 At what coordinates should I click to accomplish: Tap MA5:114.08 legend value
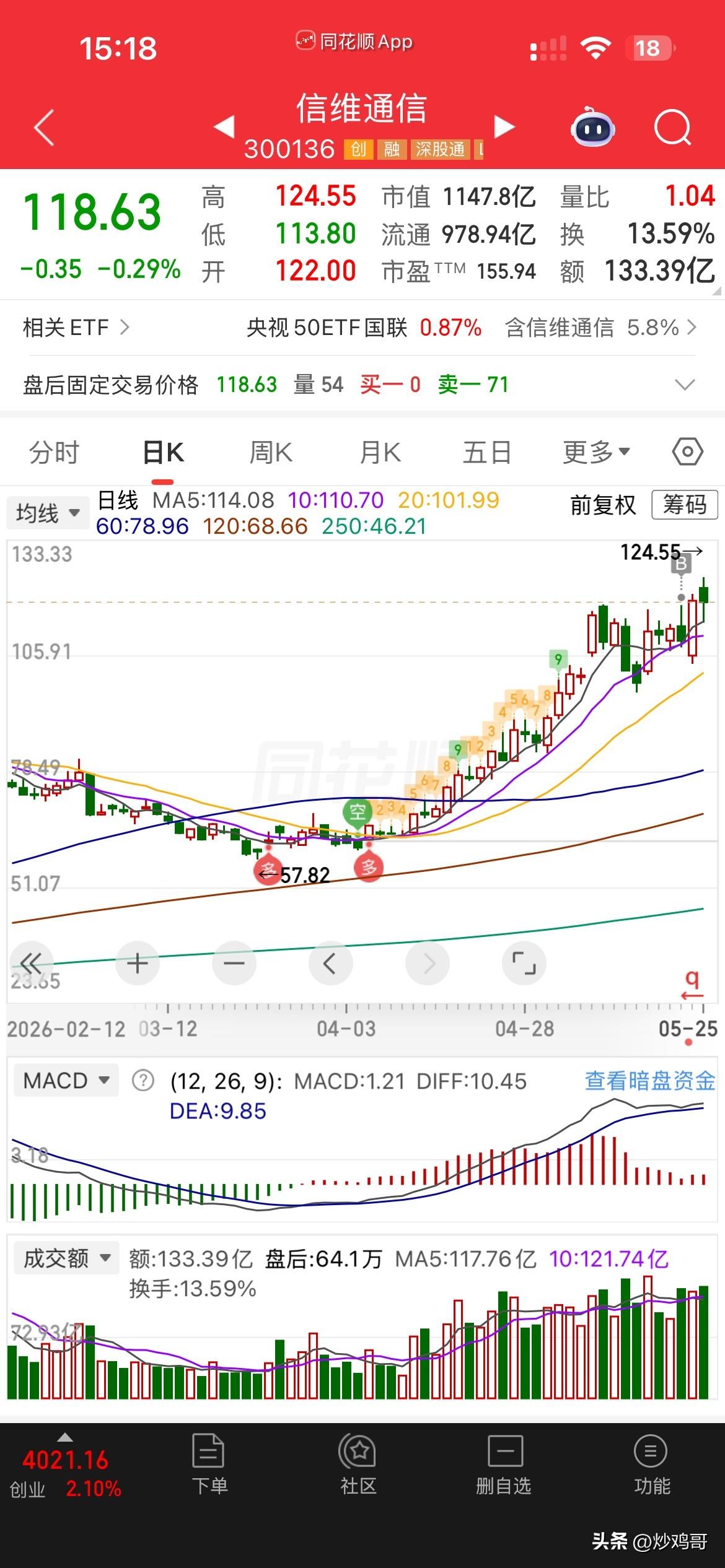pos(214,500)
